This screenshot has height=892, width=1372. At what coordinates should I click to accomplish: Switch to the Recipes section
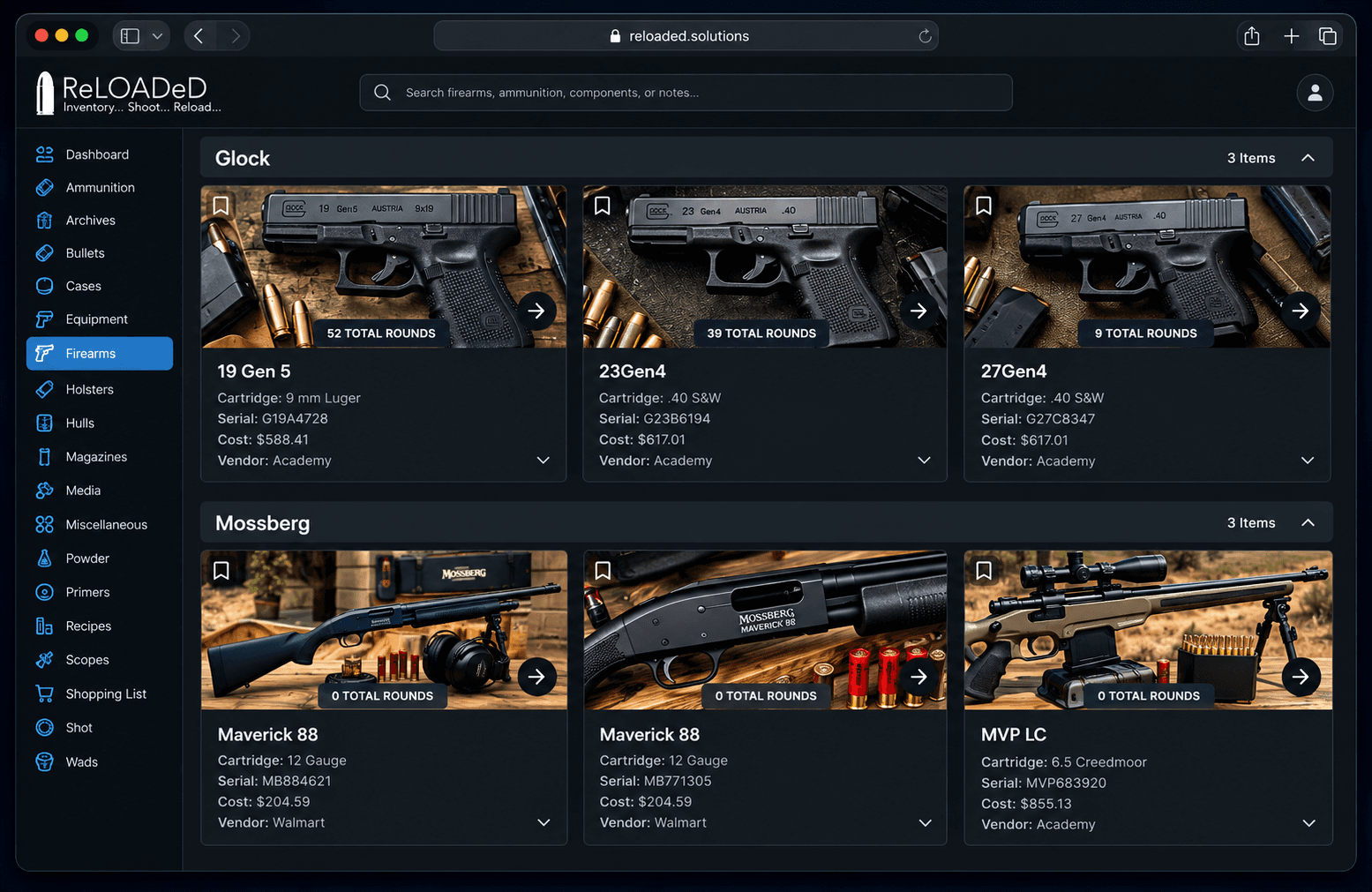100,626
